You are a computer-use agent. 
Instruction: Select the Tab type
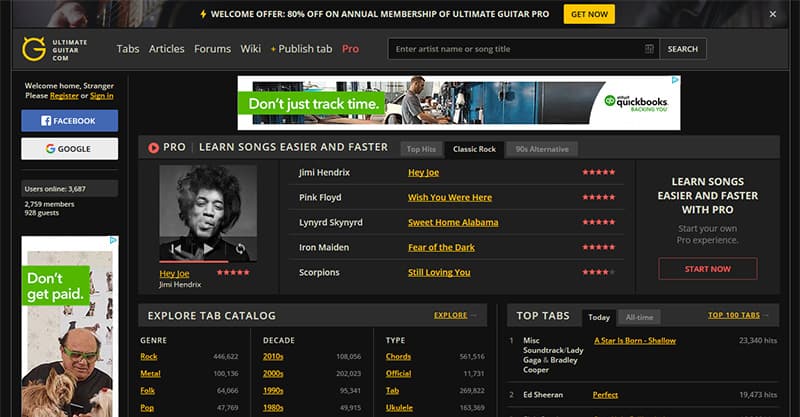(x=392, y=391)
